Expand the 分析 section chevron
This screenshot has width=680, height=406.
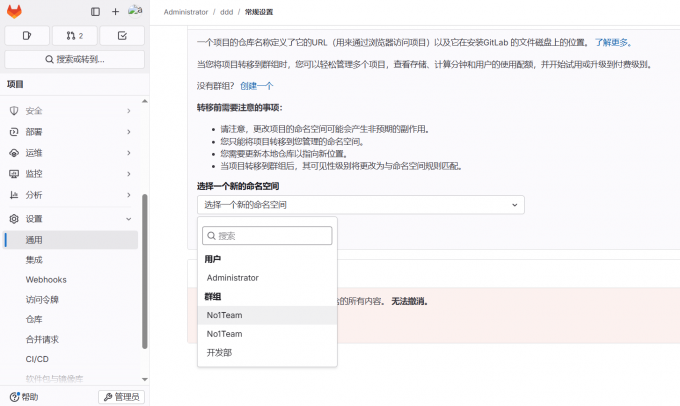click(x=129, y=195)
